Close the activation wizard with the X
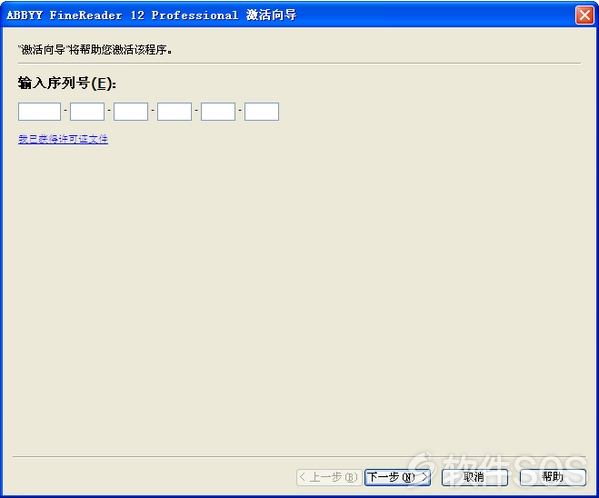Image resolution: width=599 pixels, height=498 pixels. pos(584,15)
